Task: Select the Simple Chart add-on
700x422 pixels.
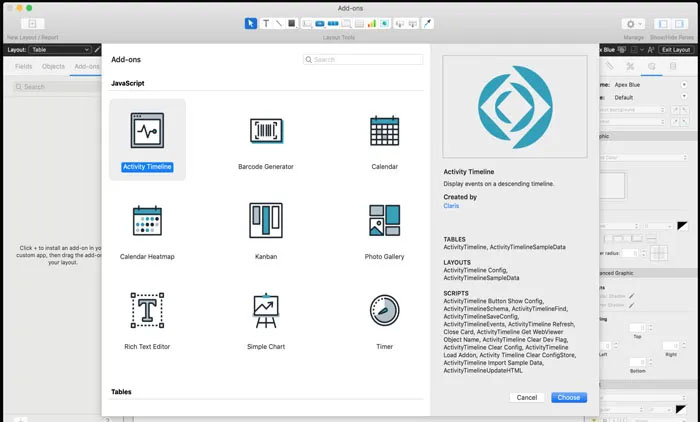Action: (x=266, y=320)
